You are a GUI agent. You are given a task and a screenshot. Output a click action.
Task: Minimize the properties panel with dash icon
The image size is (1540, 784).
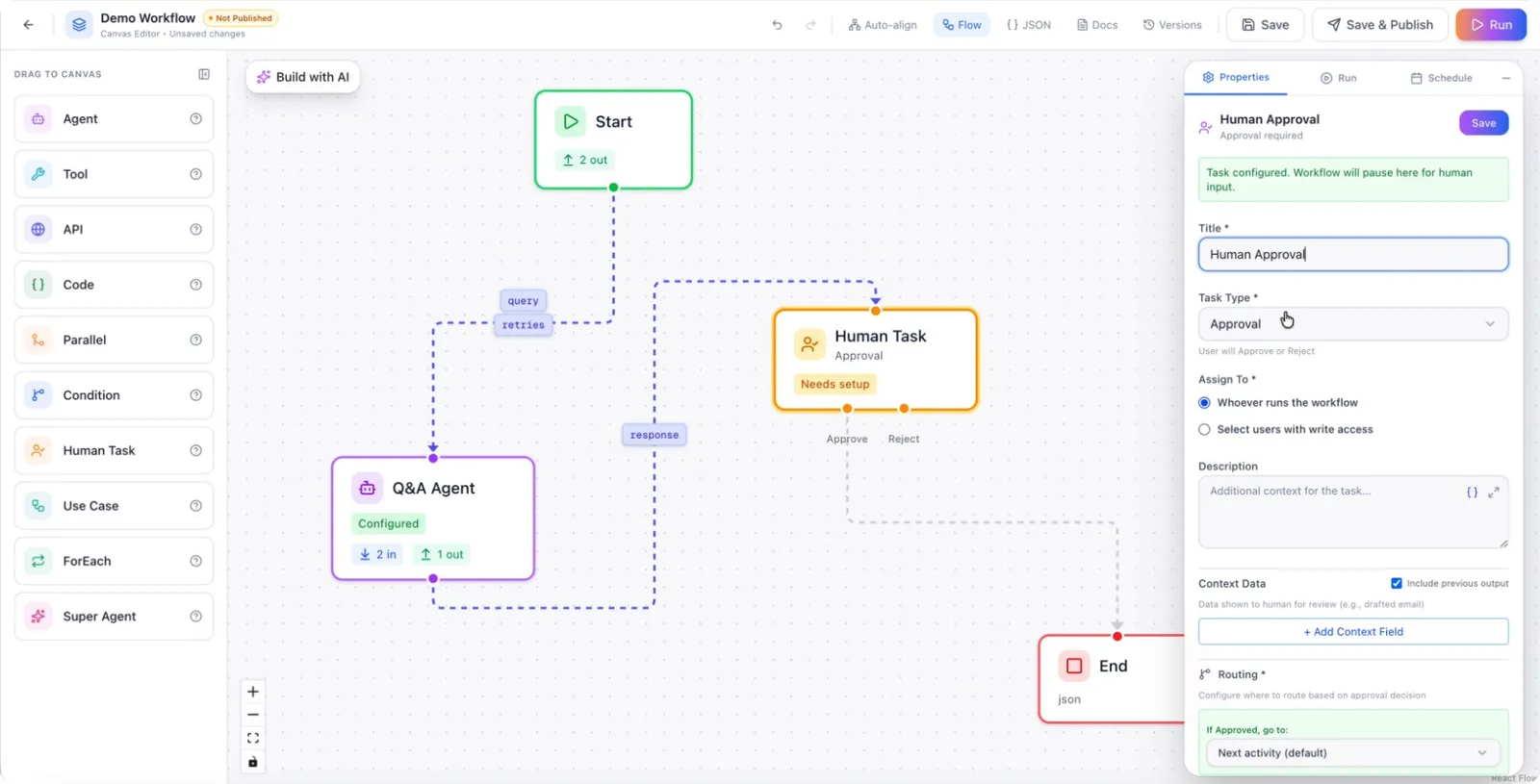pyautogui.click(x=1506, y=78)
